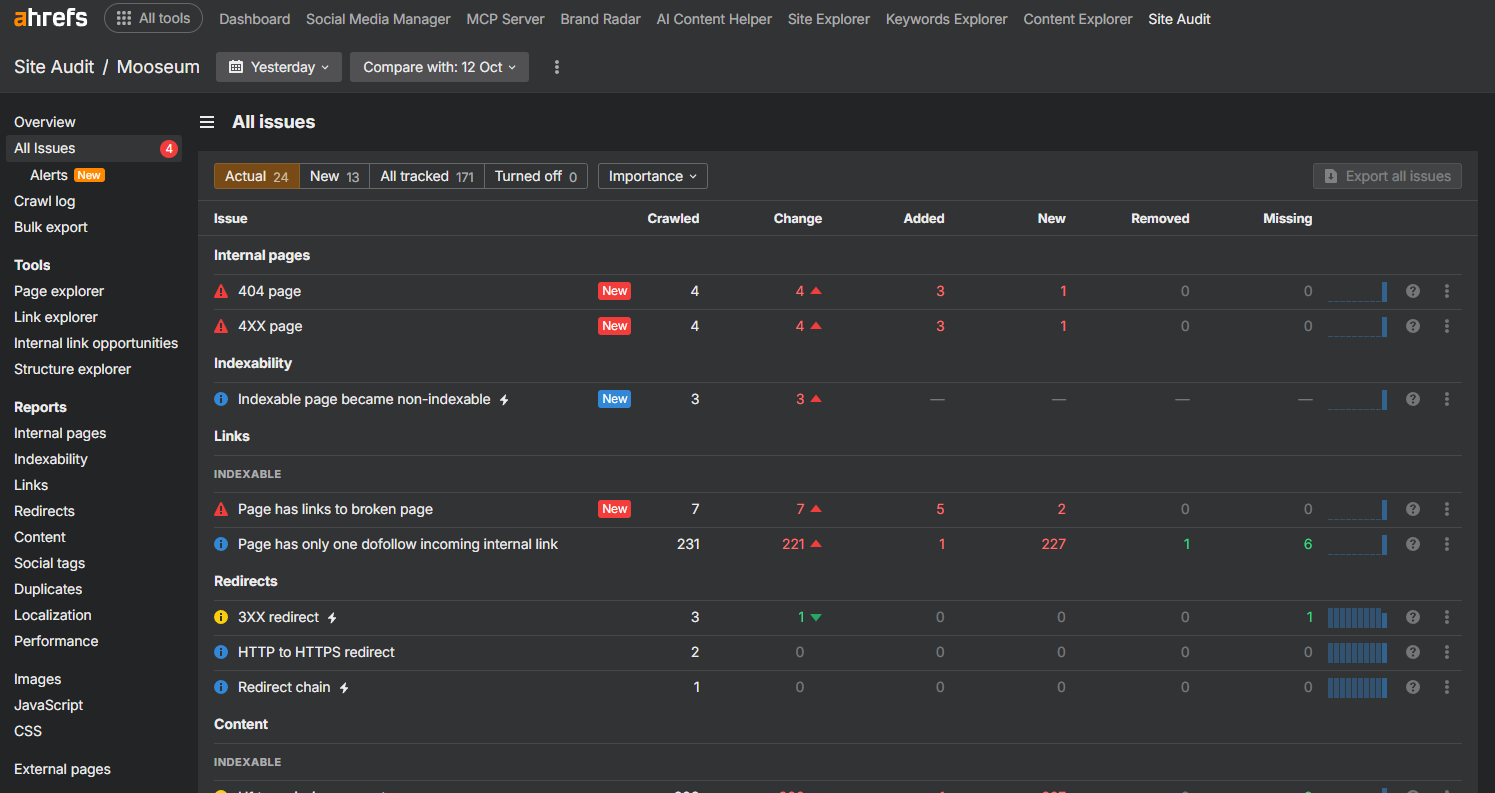Open the kebab menu on the 3XX redirect row

[1447, 617]
